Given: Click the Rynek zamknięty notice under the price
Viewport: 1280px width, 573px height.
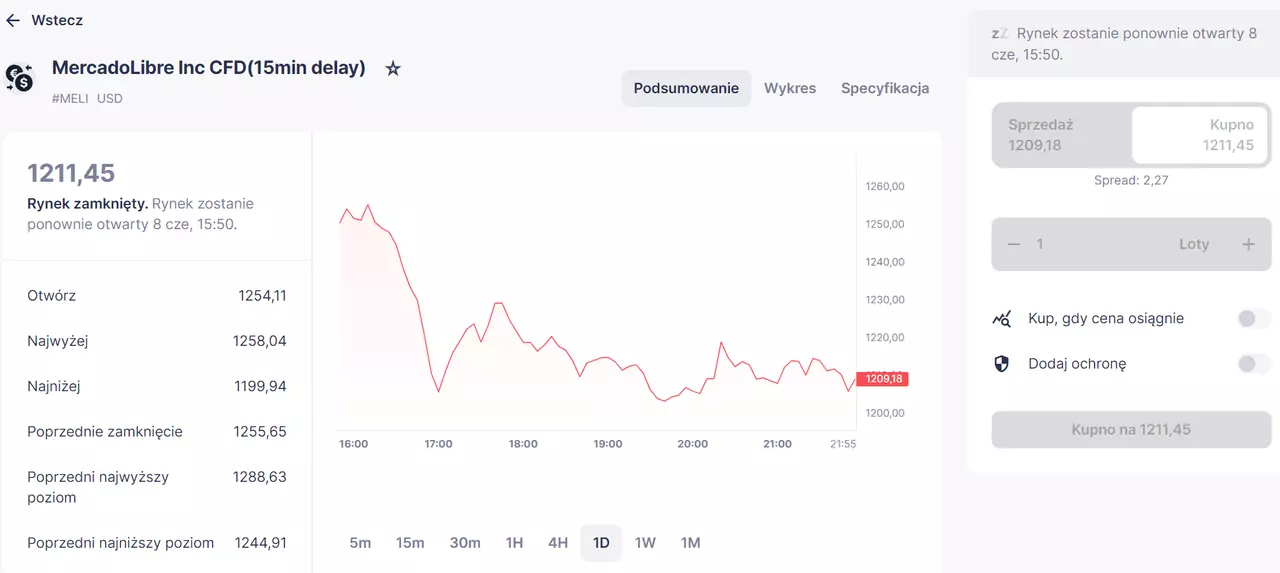Looking at the screenshot, I should [140, 214].
